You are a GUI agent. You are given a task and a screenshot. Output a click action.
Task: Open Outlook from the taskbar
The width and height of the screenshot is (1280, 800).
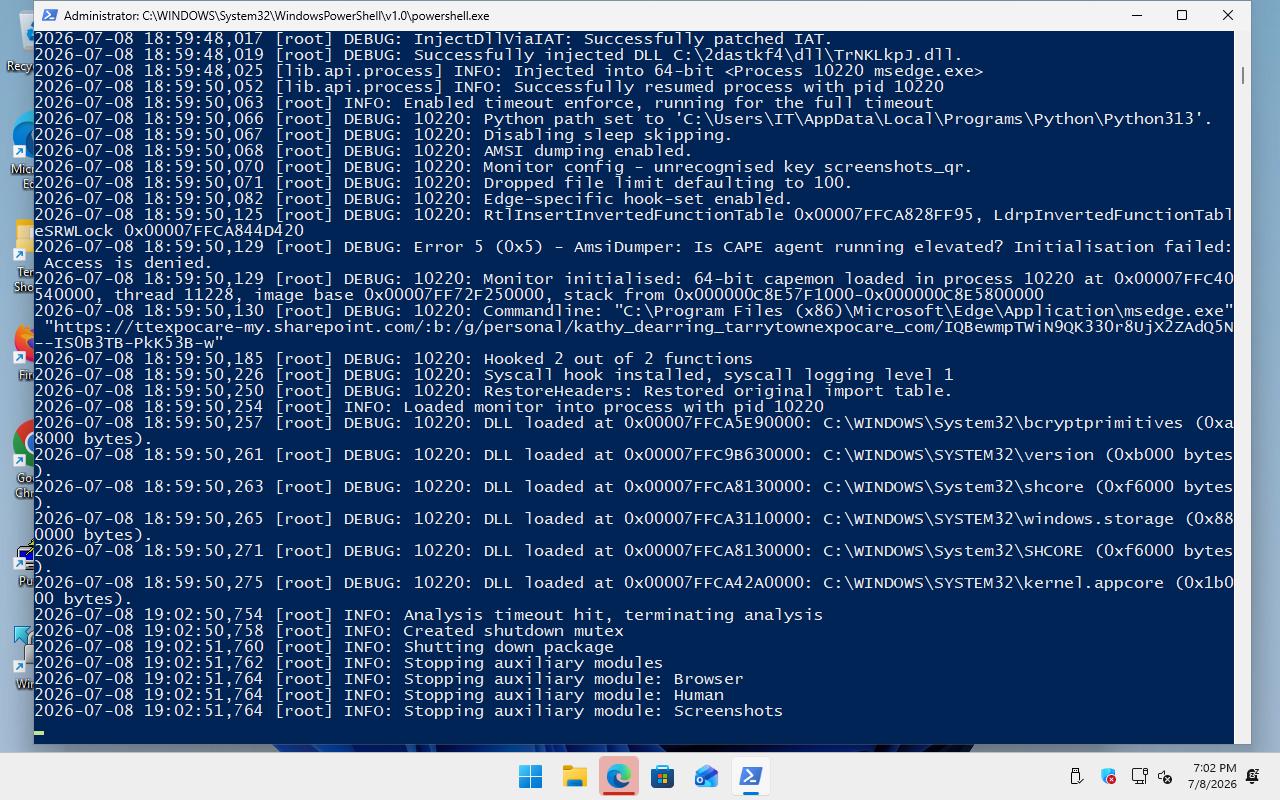706,776
